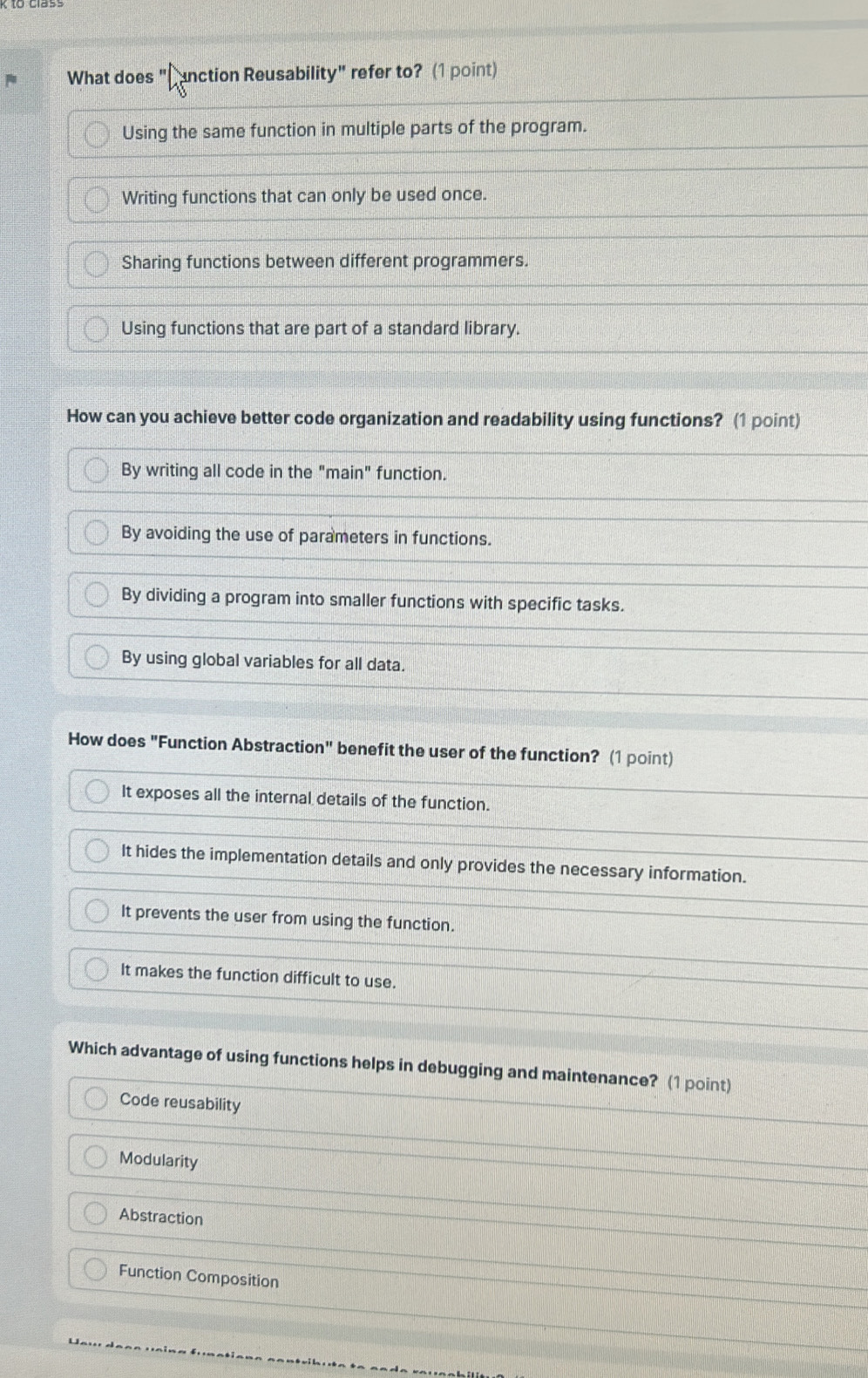The width and height of the screenshot is (868, 1378).
Task: Select the 'Function Composition' answer
Action: coord(96,1271)
